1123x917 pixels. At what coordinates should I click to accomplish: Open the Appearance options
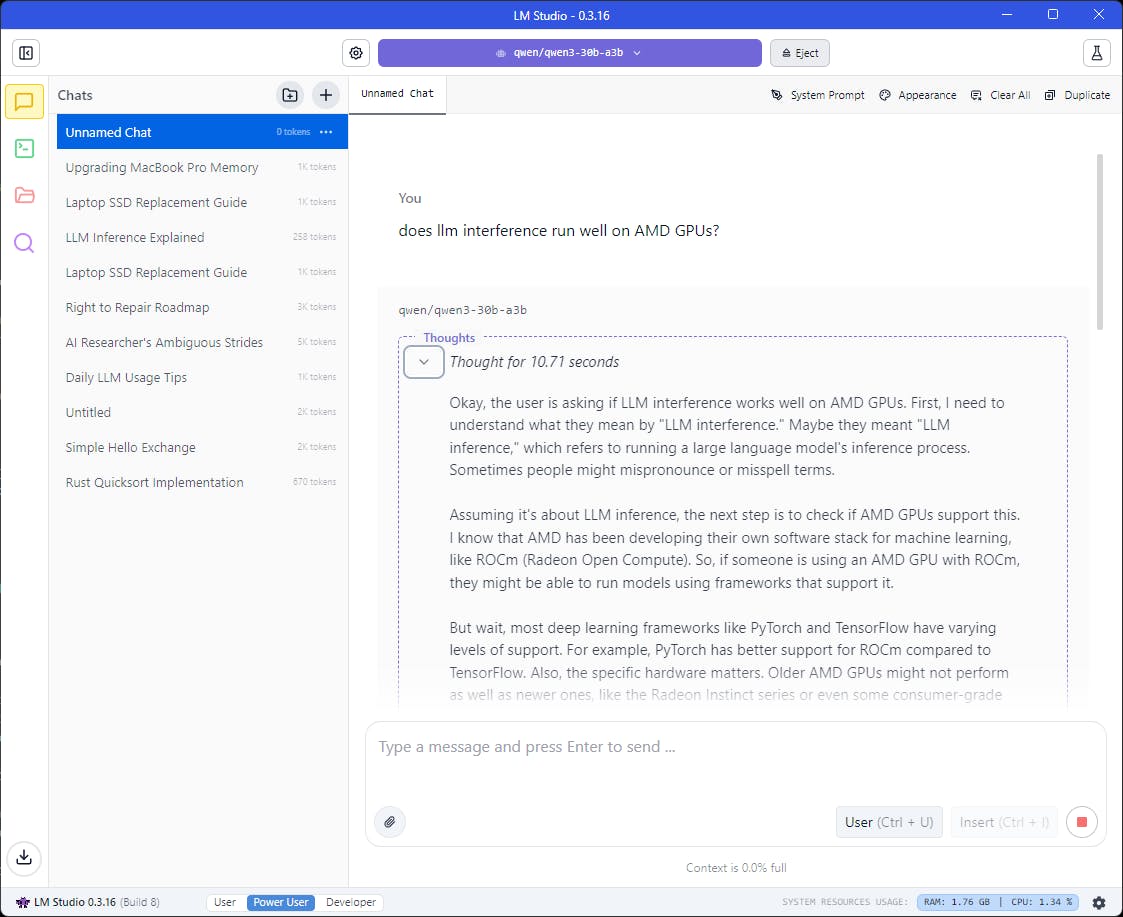pyautogui.click(x=917, y=95)
